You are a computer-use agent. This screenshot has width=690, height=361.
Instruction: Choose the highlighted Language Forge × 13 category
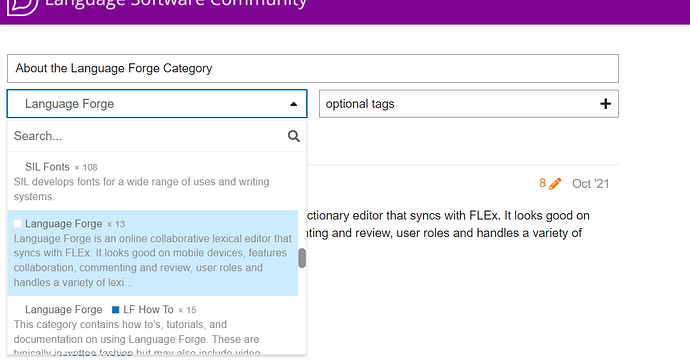pos(153,253)
